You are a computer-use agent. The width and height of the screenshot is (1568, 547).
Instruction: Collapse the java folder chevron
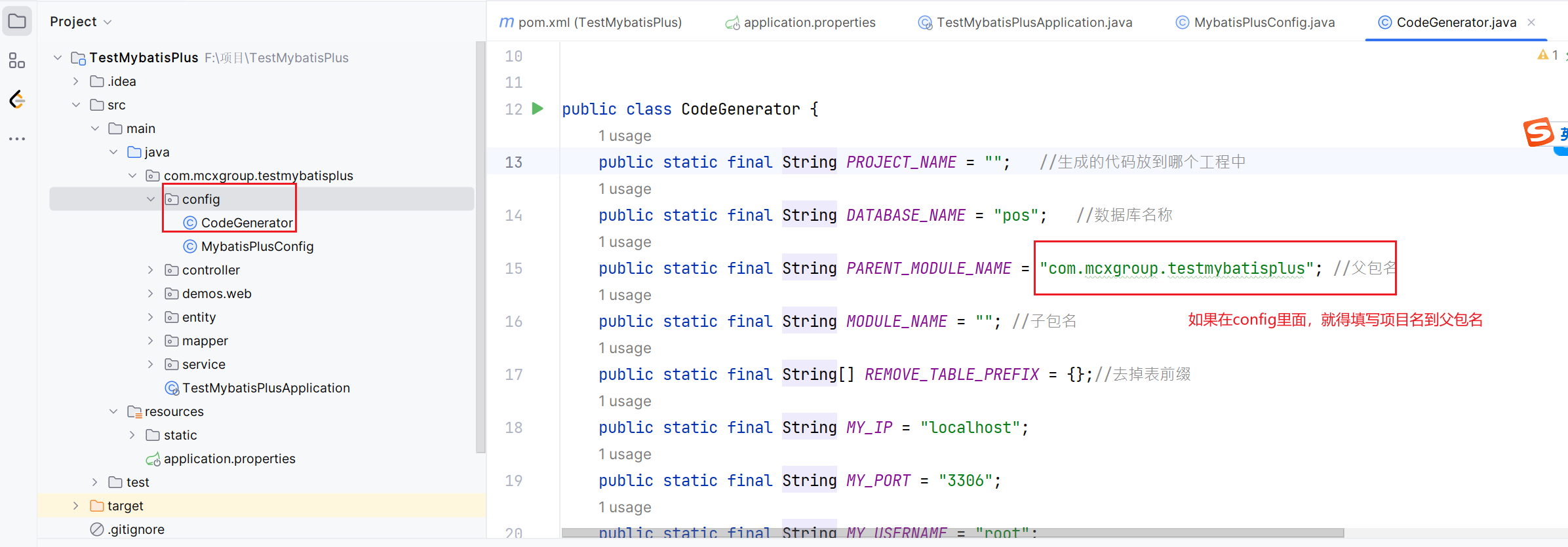113,152
